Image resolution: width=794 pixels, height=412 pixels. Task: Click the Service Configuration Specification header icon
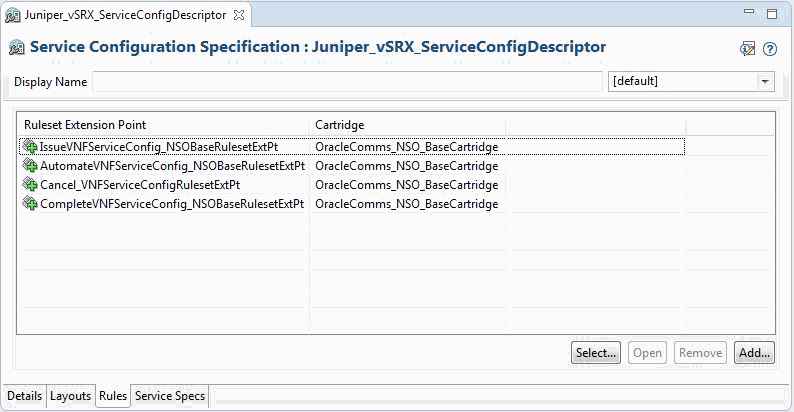pos(16,48)
